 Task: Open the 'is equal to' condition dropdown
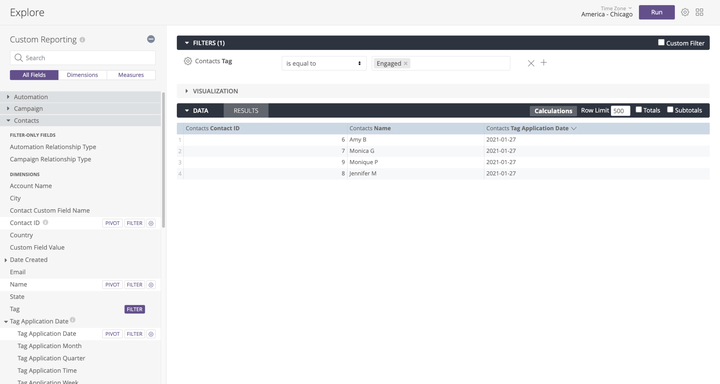tap(324, 63)
